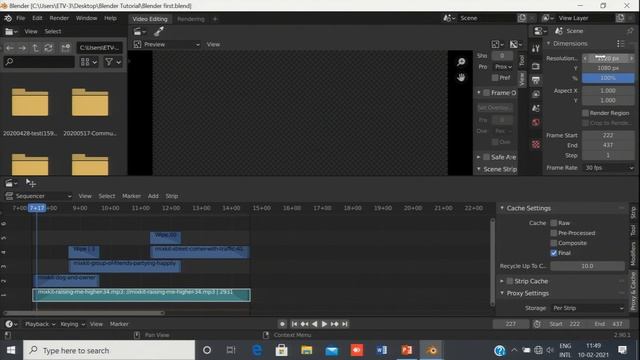
Task: Open the Sequencer view type dropdown
Action: 38,196
